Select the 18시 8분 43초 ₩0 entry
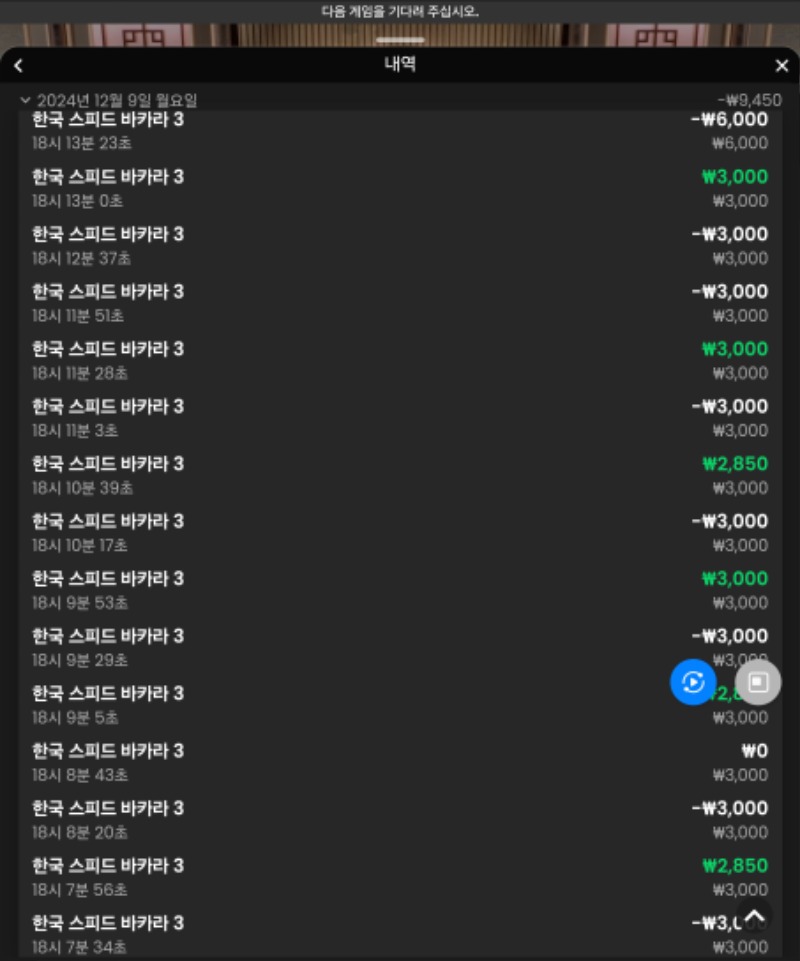This screenshot has height=961, width=800. point(400,762)
